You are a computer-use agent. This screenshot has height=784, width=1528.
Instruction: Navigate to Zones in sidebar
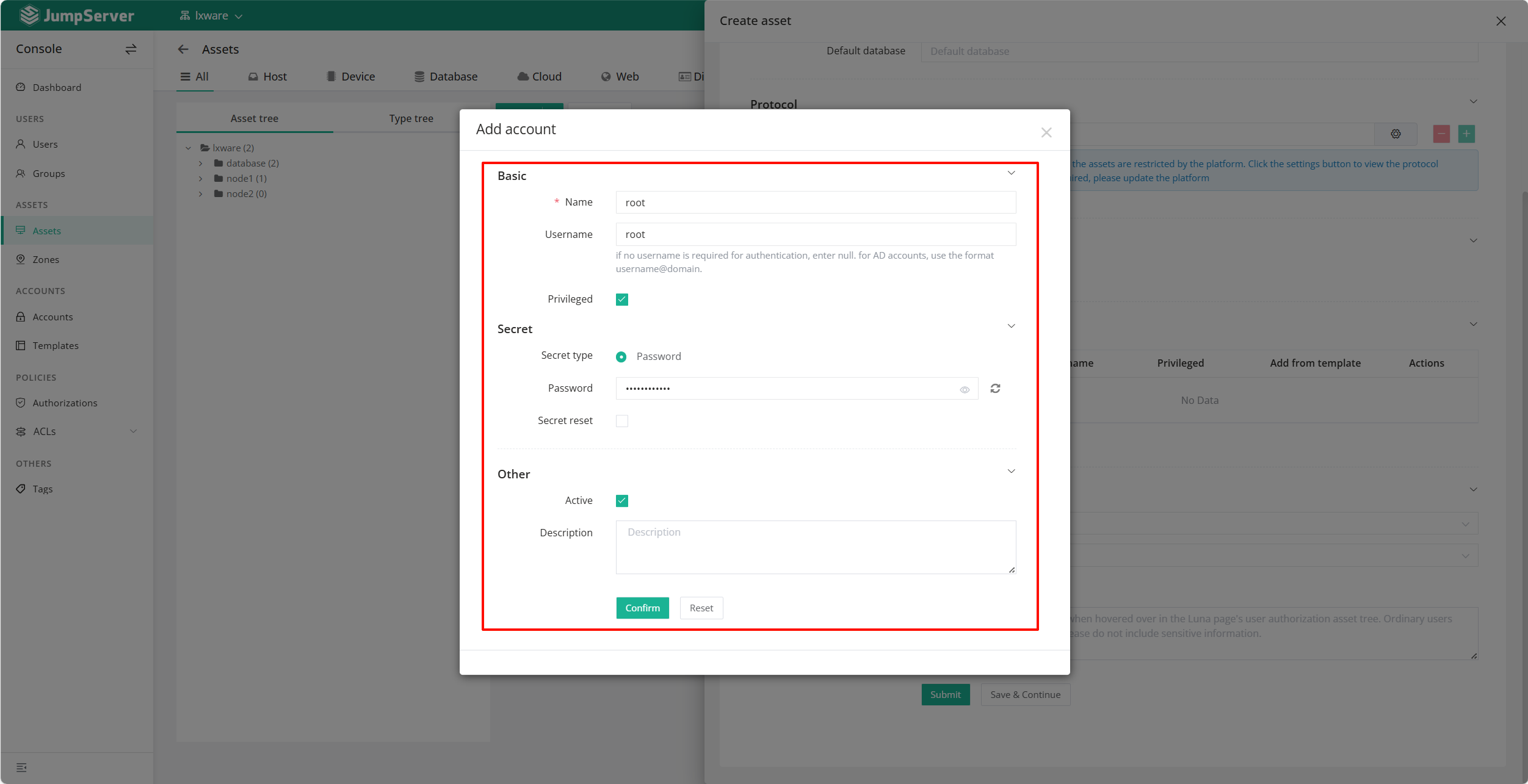point(46,259)
